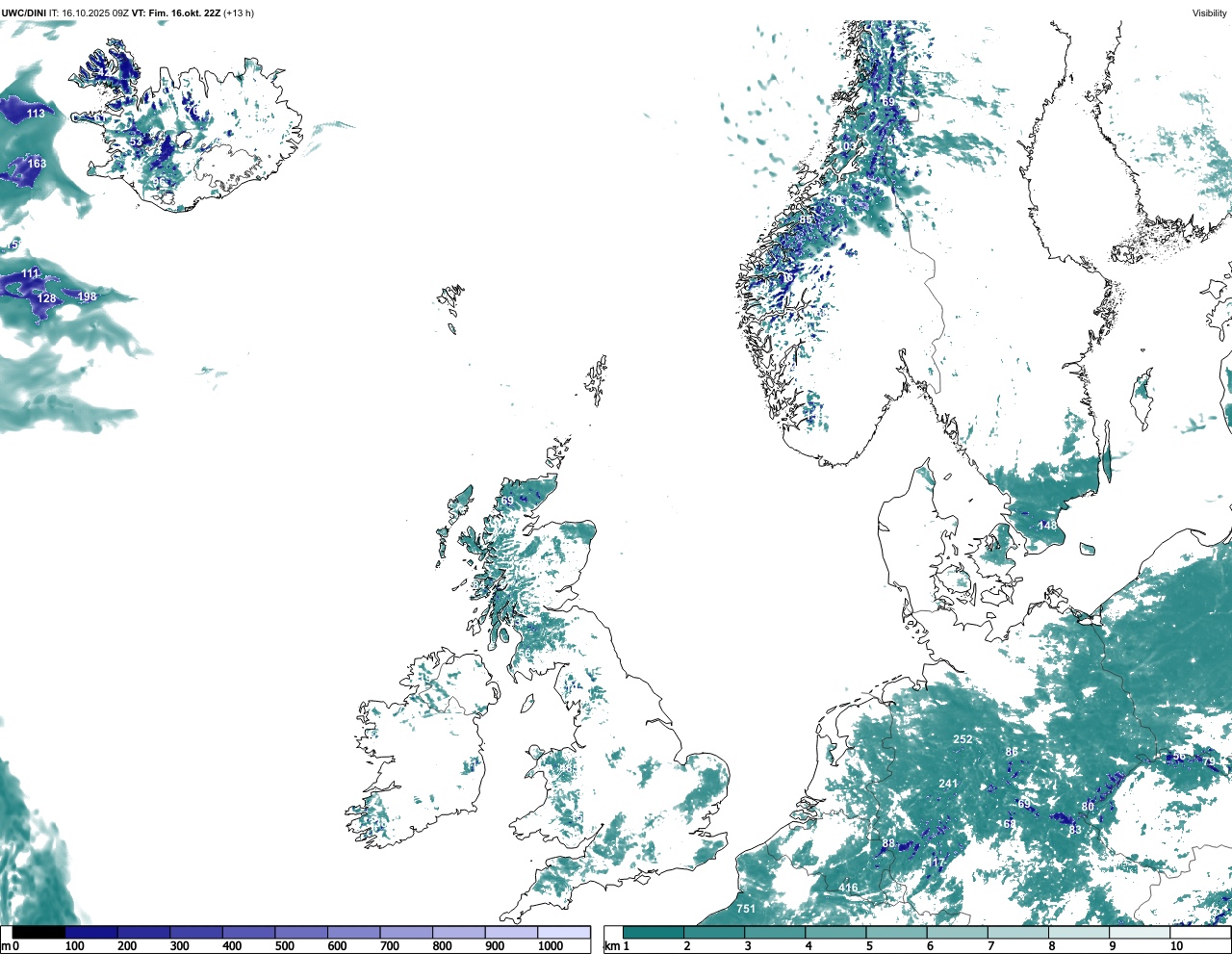Click the darkest teal 1–2 km legend swatch
This screenshot has width=1232, height=954.
click(654, 932)
